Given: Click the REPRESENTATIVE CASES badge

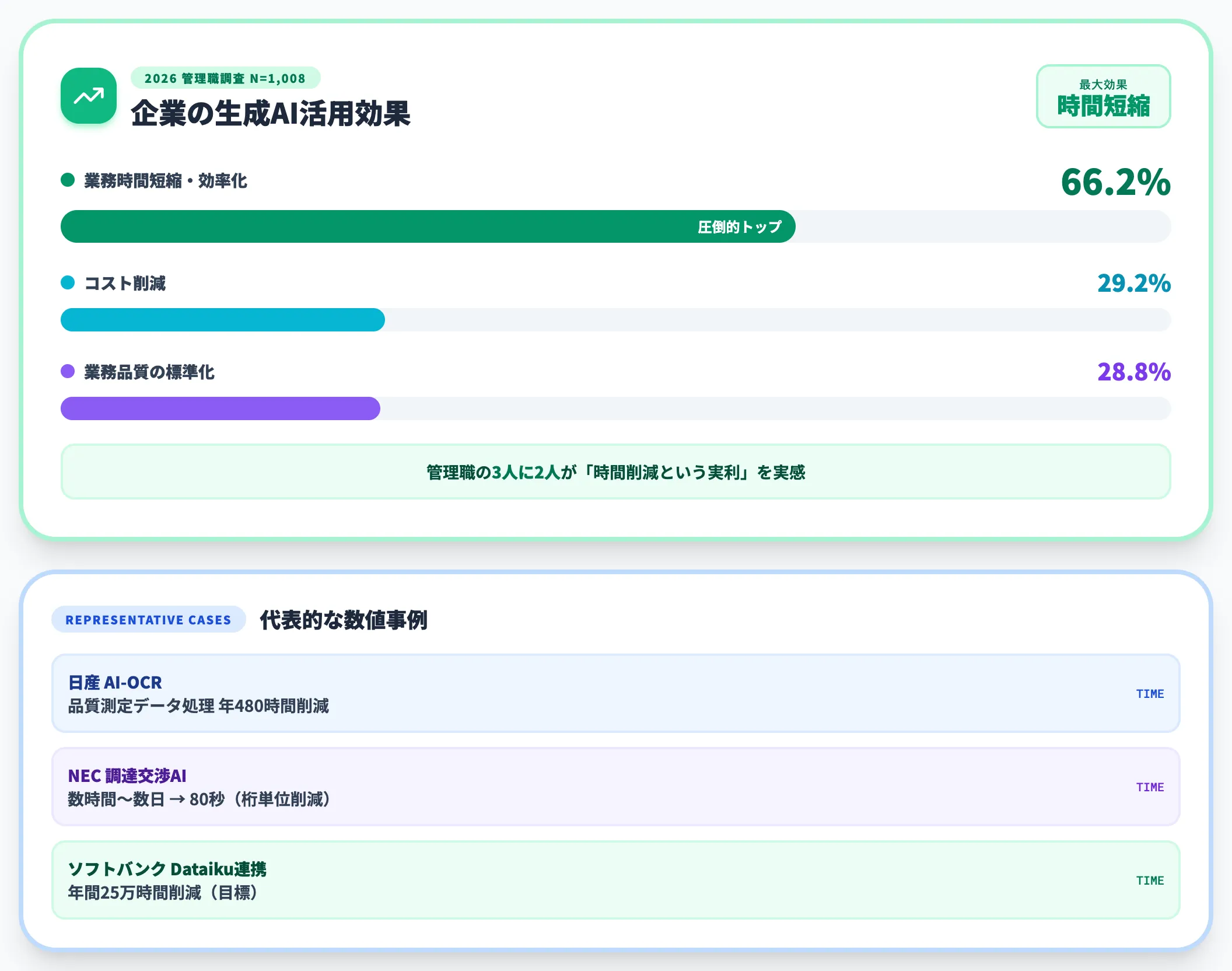Looking at the screenshot, I should tap(148, 620).
